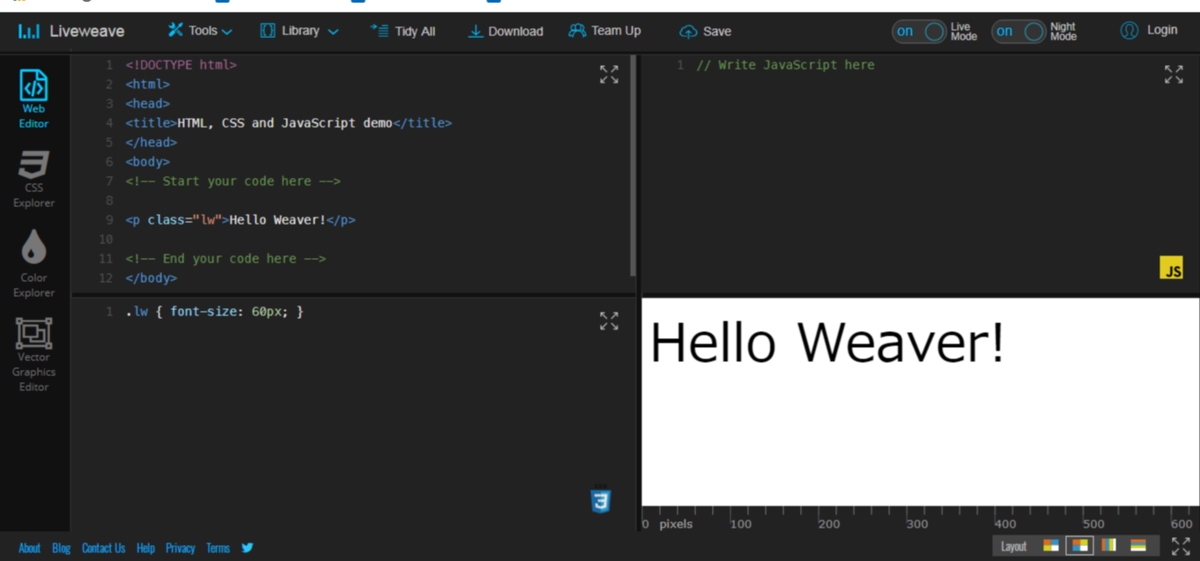
Task: Toggle Night Mode switch
Action: [1018, 31]
